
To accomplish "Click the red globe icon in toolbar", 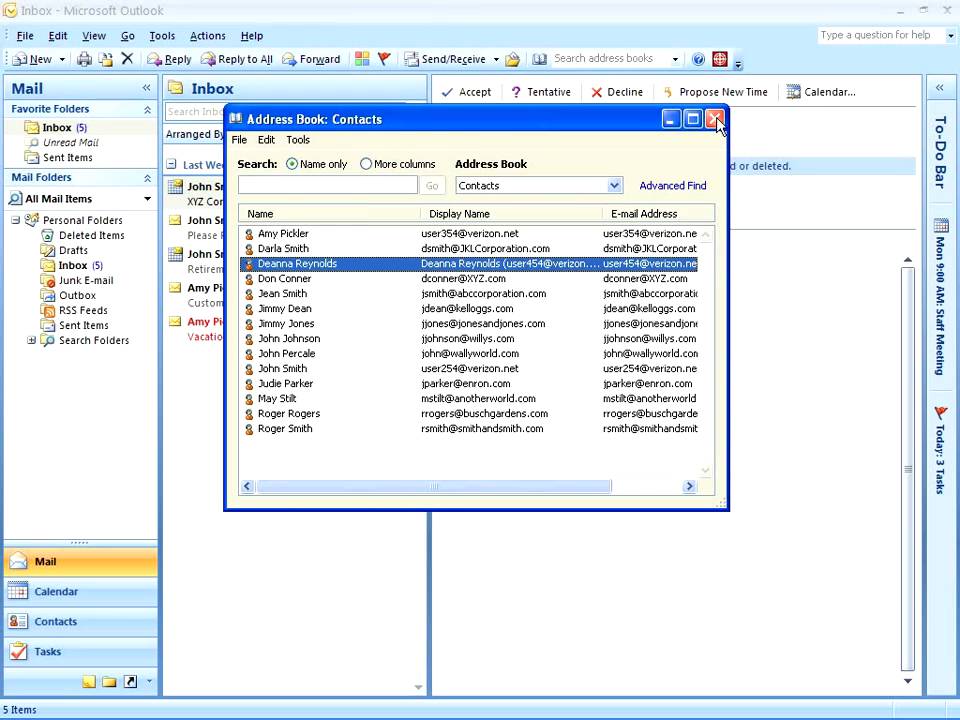I will (x=720, y=59).
